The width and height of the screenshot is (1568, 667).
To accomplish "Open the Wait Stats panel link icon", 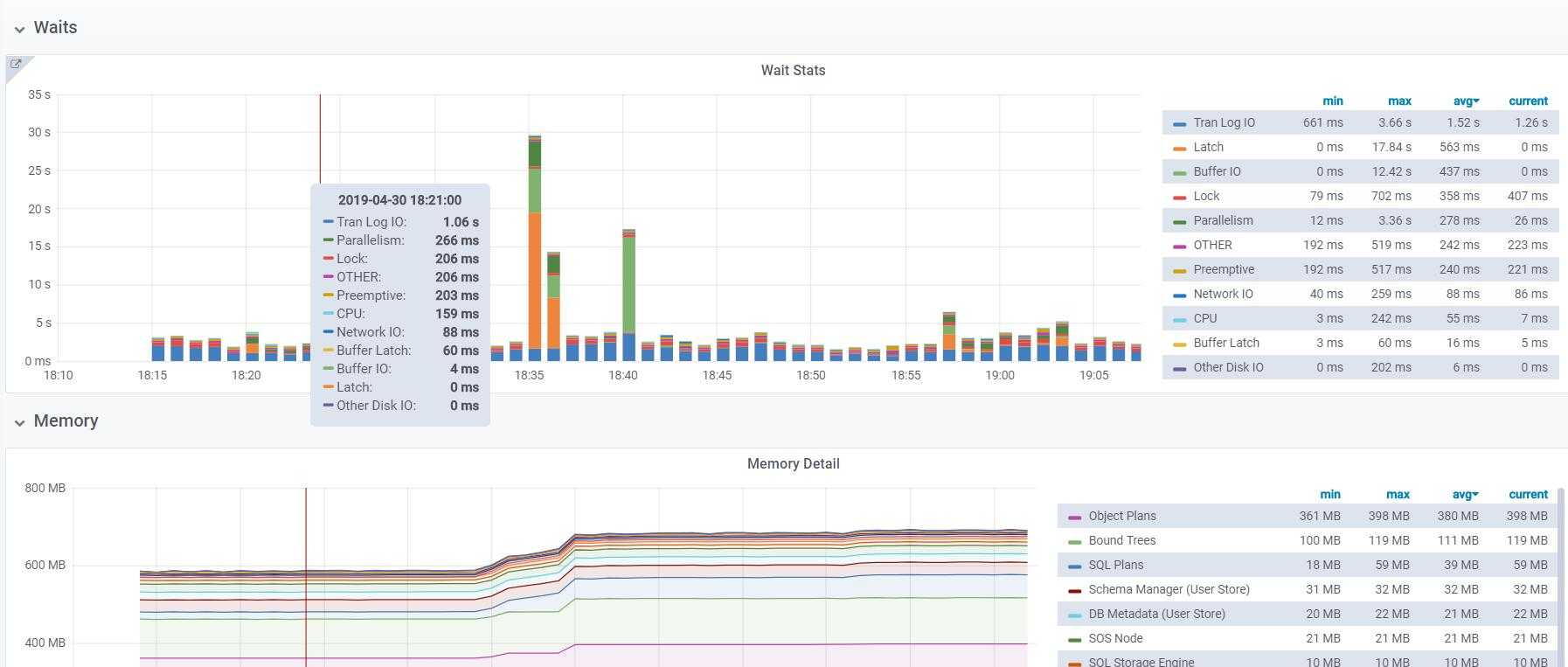I will pos(16,64).
